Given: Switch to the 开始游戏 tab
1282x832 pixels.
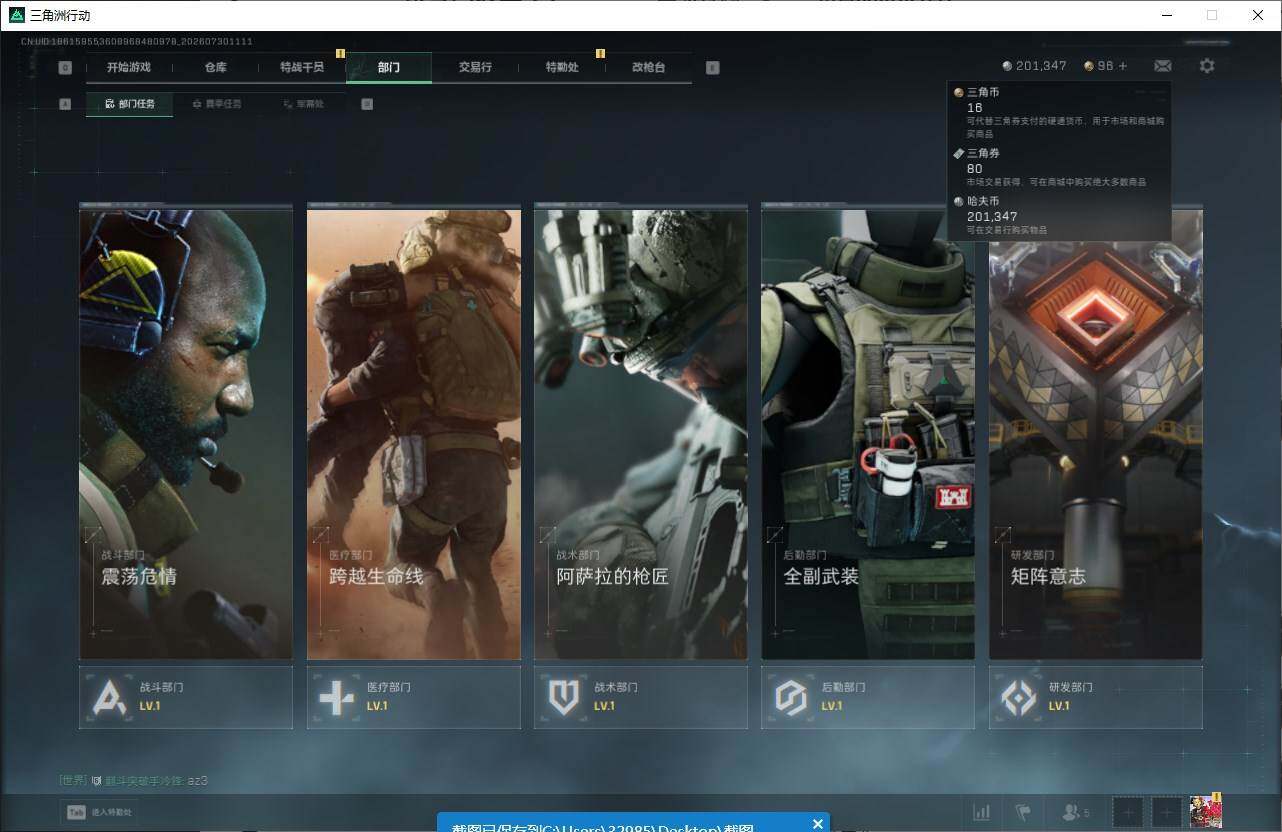Looking at the screenshot, I should pos(129,67).
